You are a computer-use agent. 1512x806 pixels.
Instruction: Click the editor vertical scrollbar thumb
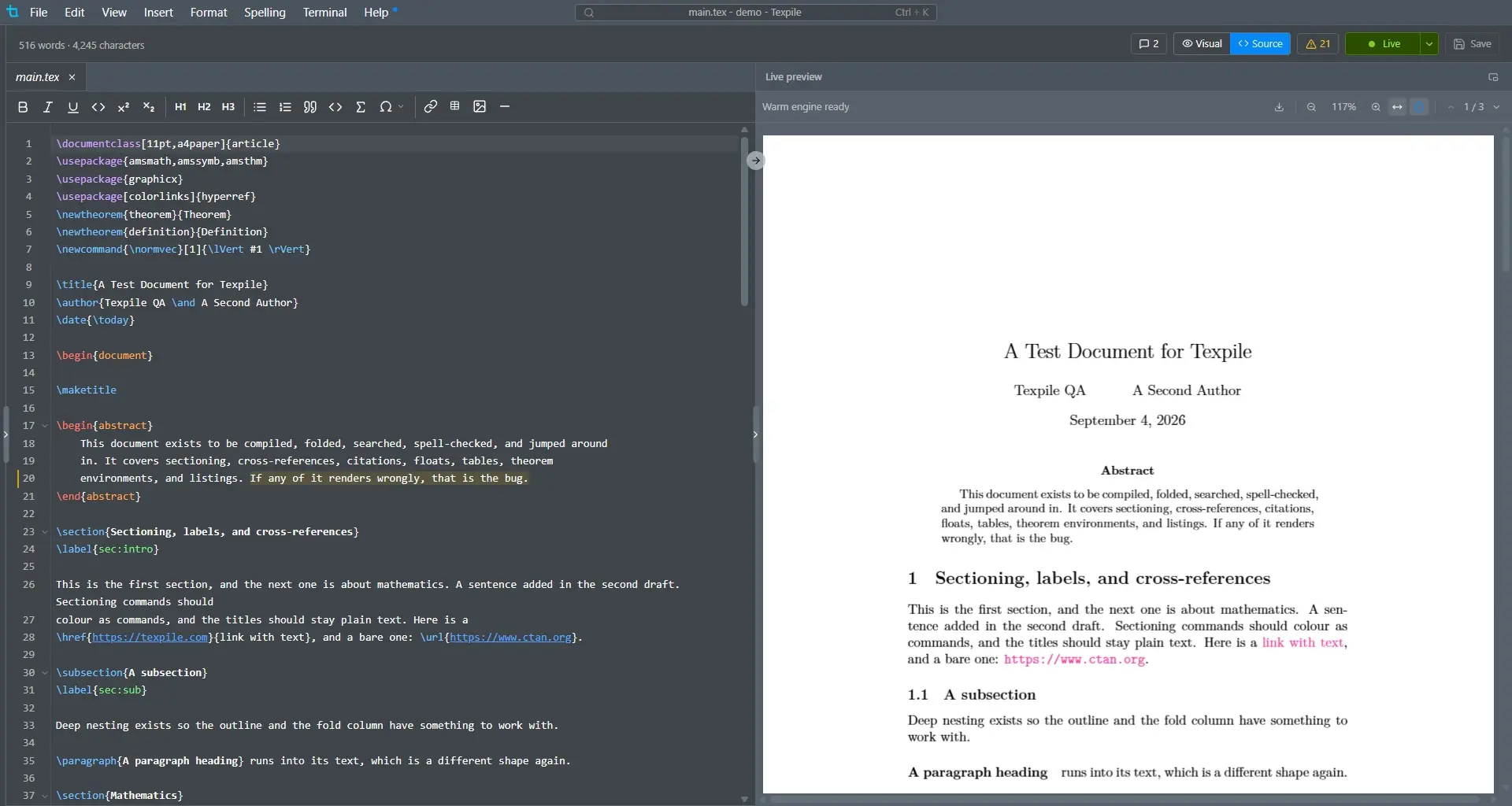pyautogui.click(x=744, y=222)
